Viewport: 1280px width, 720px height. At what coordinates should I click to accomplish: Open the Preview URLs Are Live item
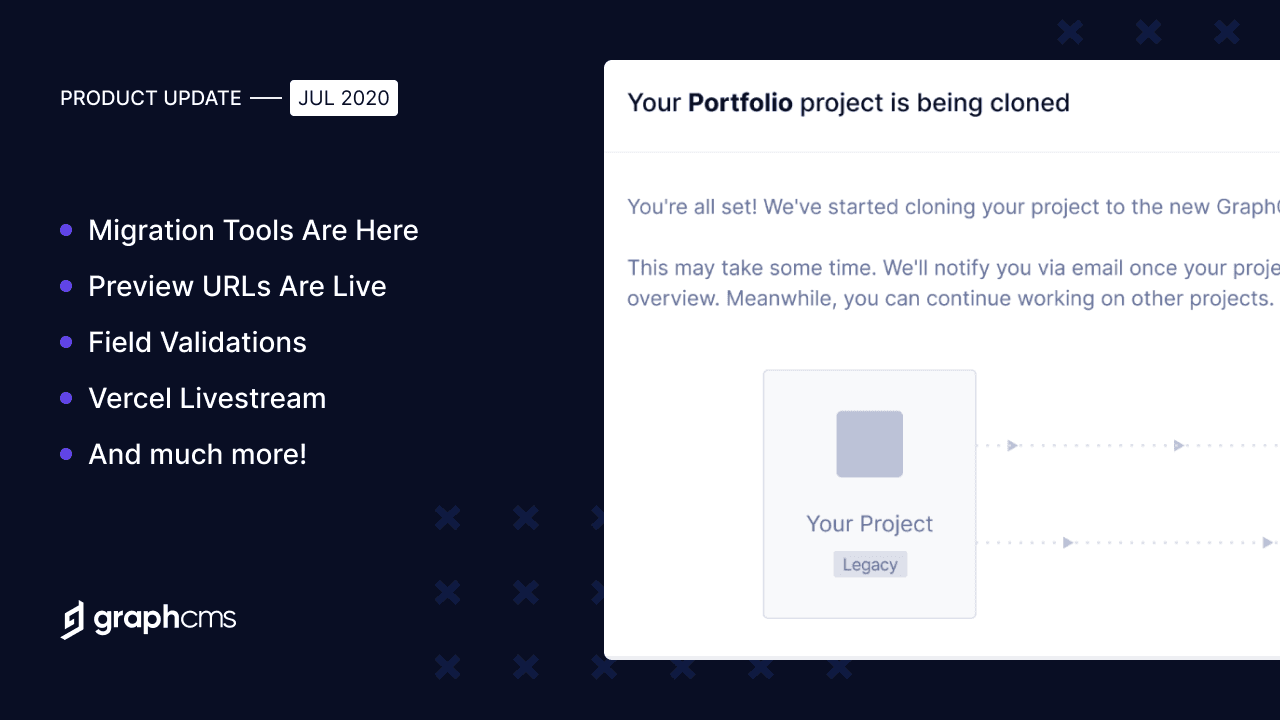pyautogui.click(x=237, y=286)
